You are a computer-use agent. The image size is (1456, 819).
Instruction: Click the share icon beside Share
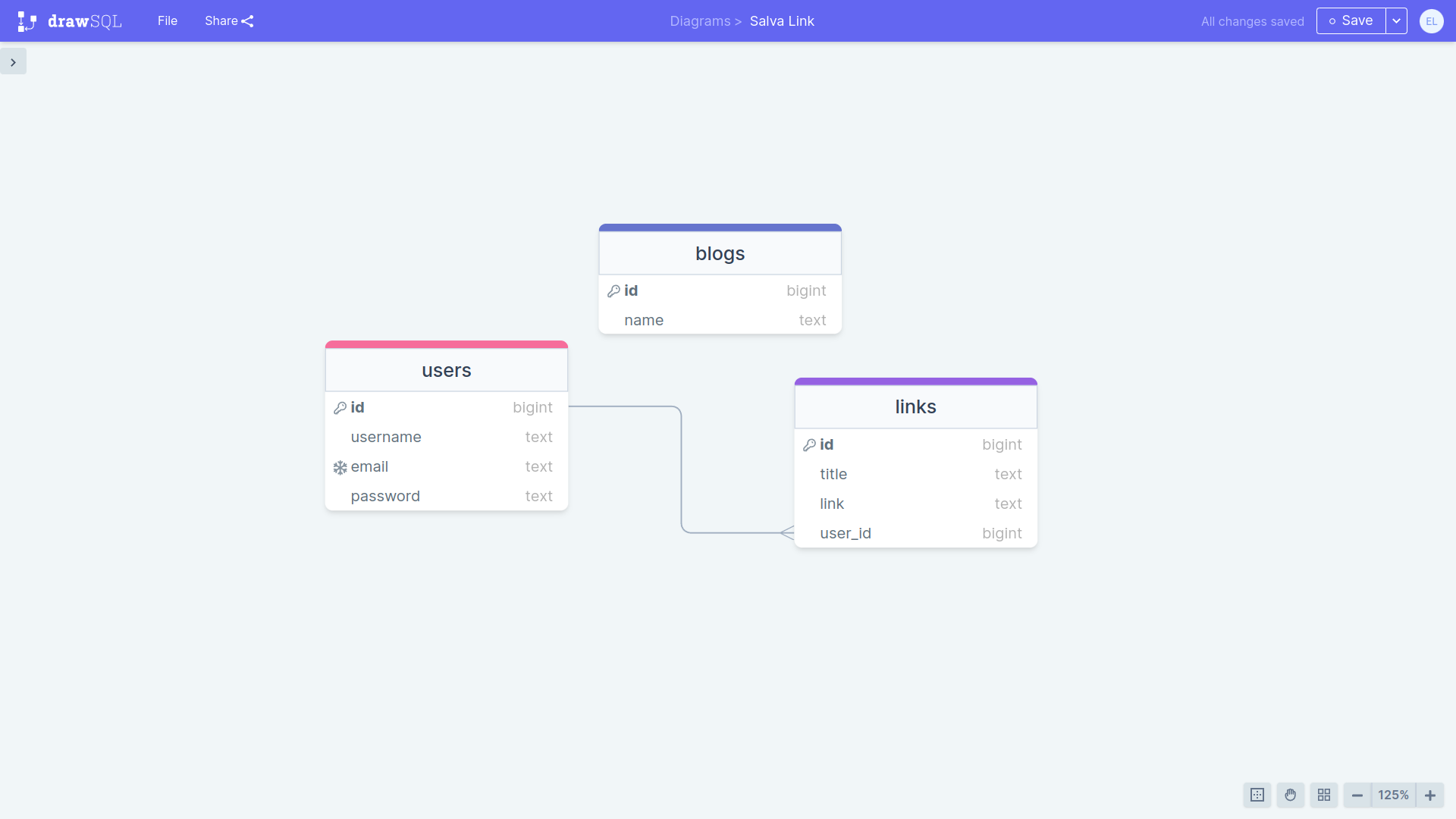[x=248, y=21]
